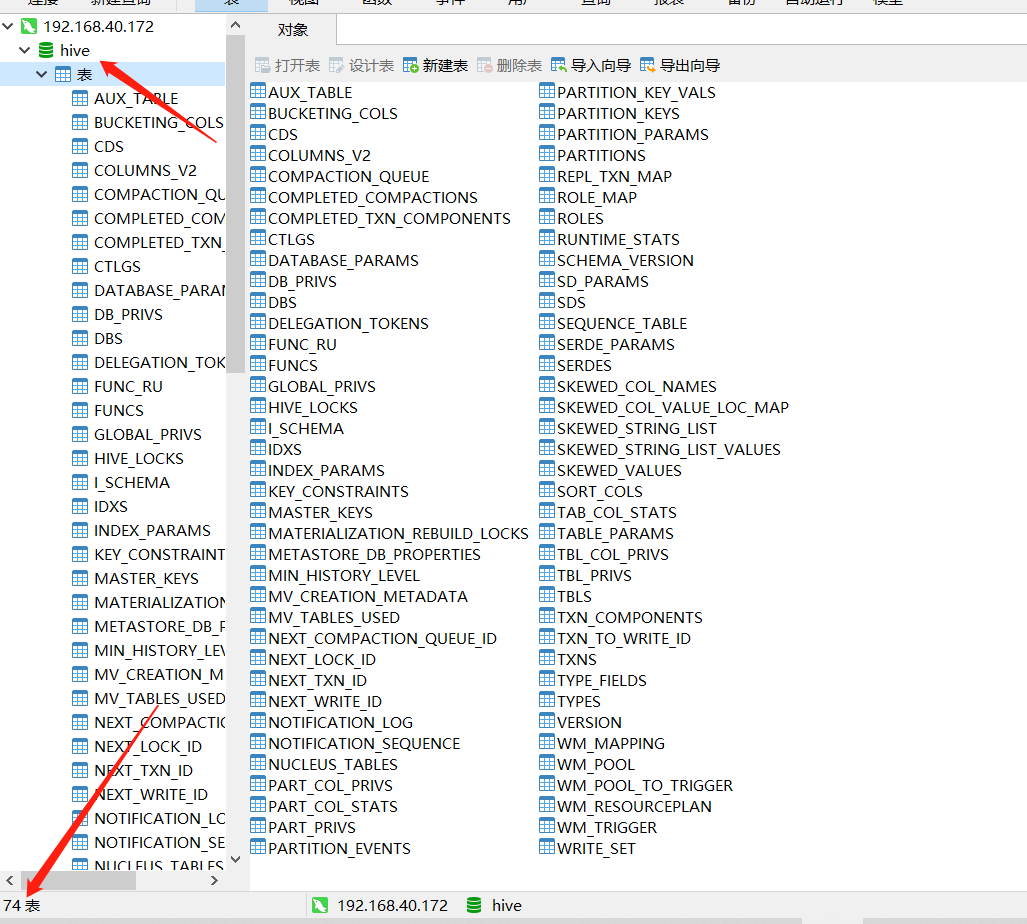1027x924 pixels.
Task: Select FUNC_RU in the tree
Action: [128, 387]
